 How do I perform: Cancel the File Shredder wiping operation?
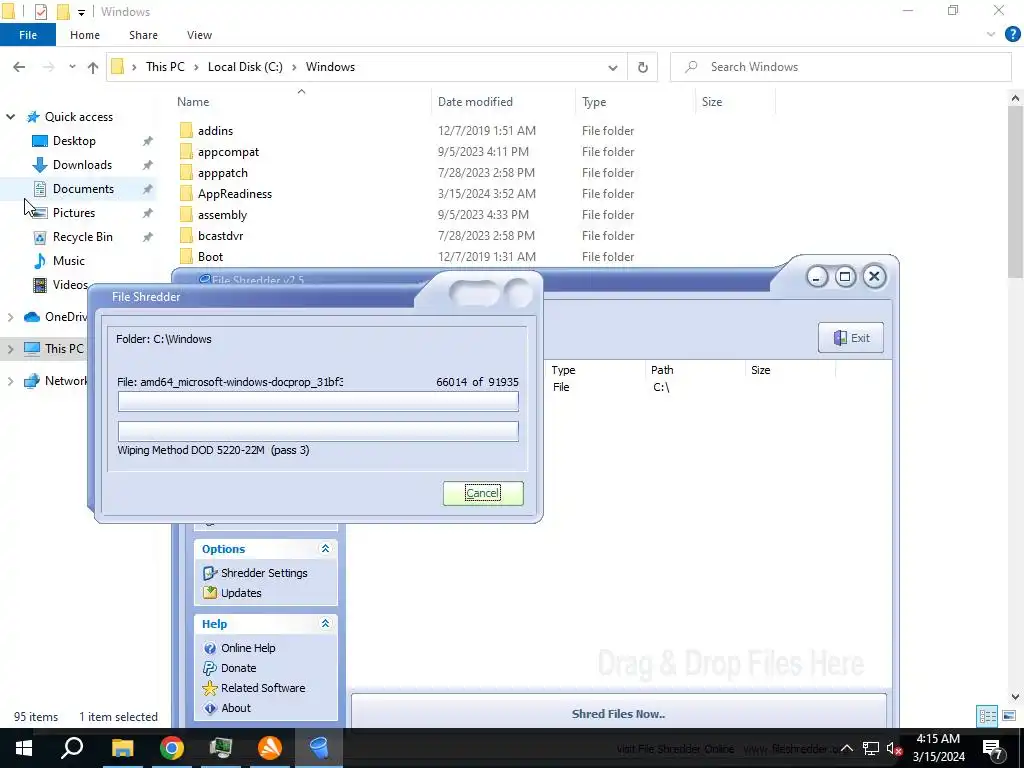coord(483,493)
